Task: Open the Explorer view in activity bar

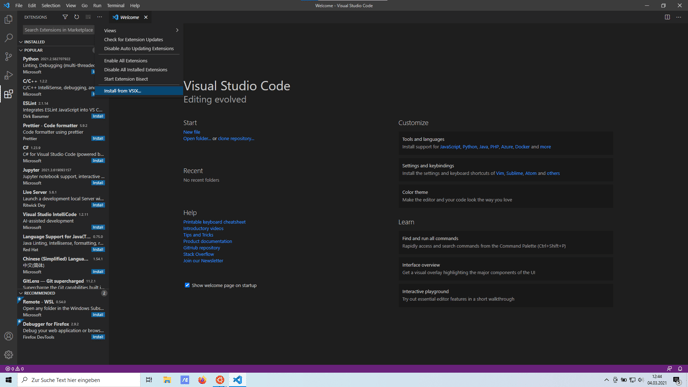Action: tap(8, 19)
